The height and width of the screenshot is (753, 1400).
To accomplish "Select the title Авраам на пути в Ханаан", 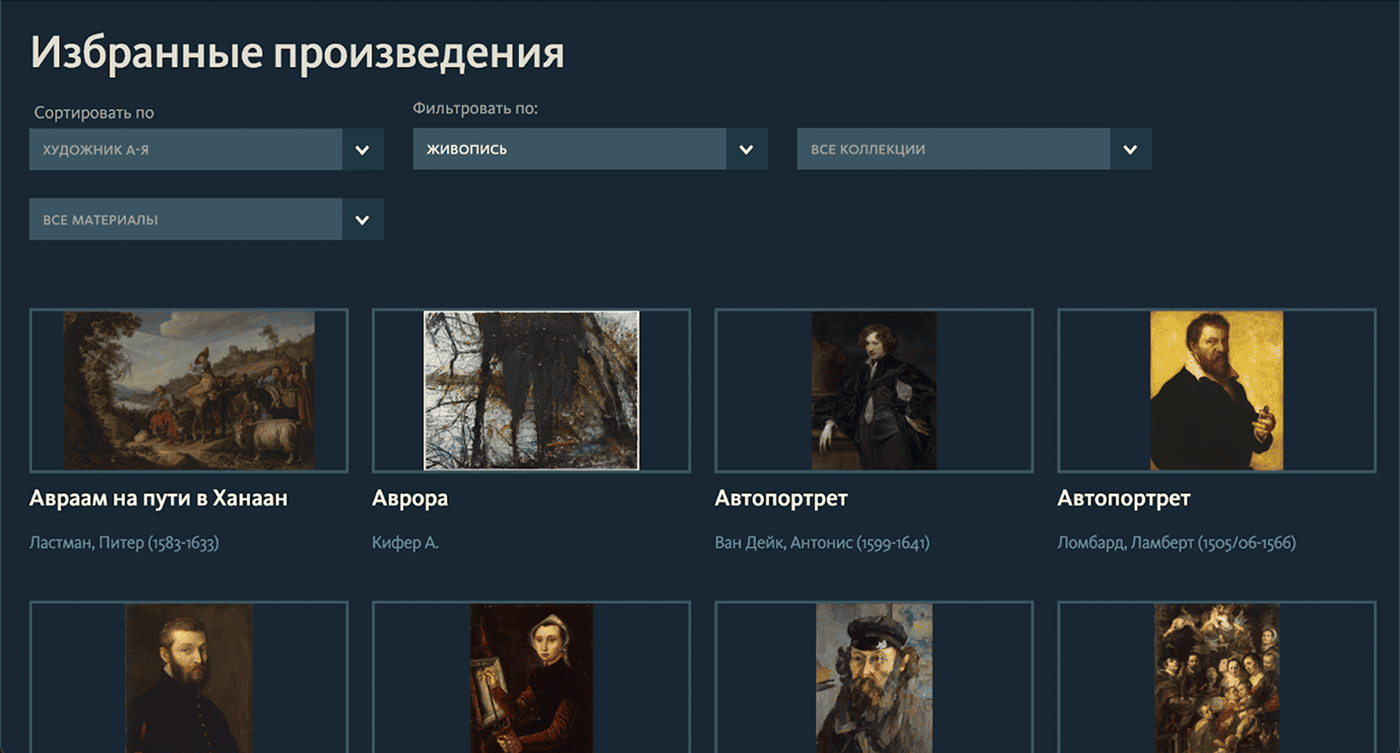I will click(x=160, y=497).
